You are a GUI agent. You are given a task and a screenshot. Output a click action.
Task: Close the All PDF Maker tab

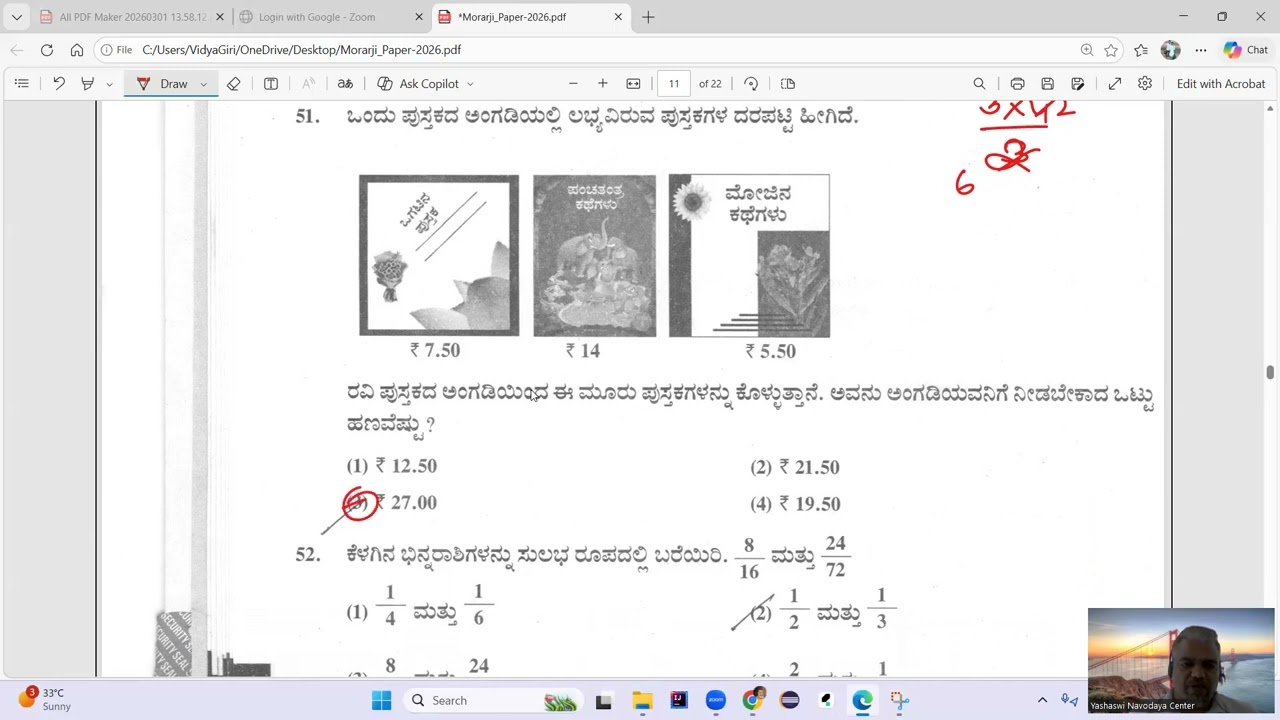pos(220,17)
